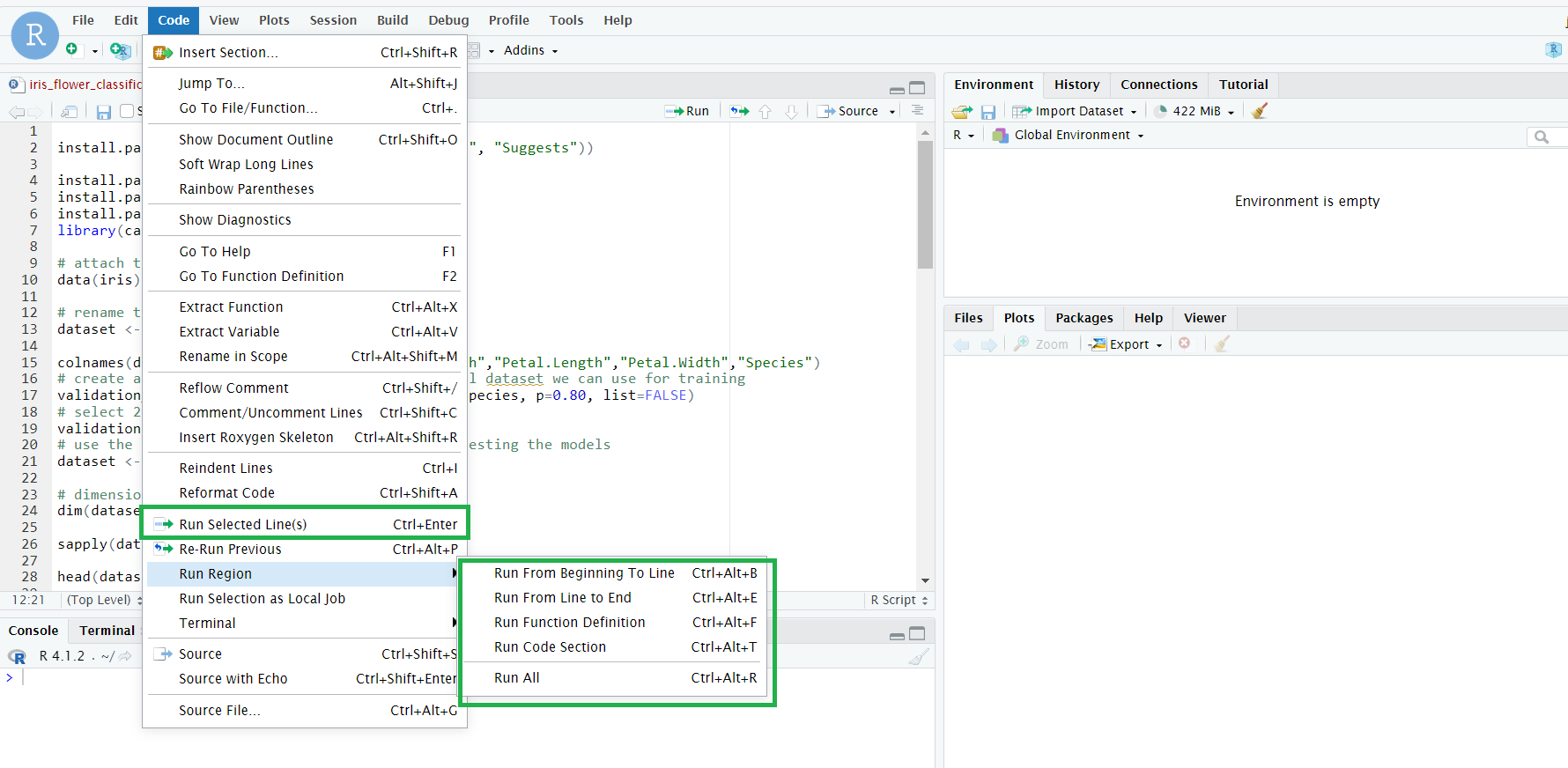This screenshot has width=1568, height=768.
Task: Maximize the source editor pane
Action: [917, 88]
